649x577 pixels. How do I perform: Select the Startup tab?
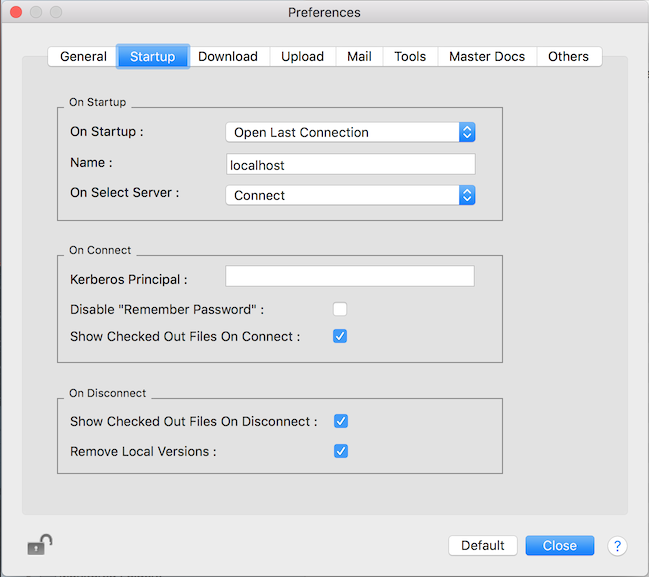(x=153, y=56)
